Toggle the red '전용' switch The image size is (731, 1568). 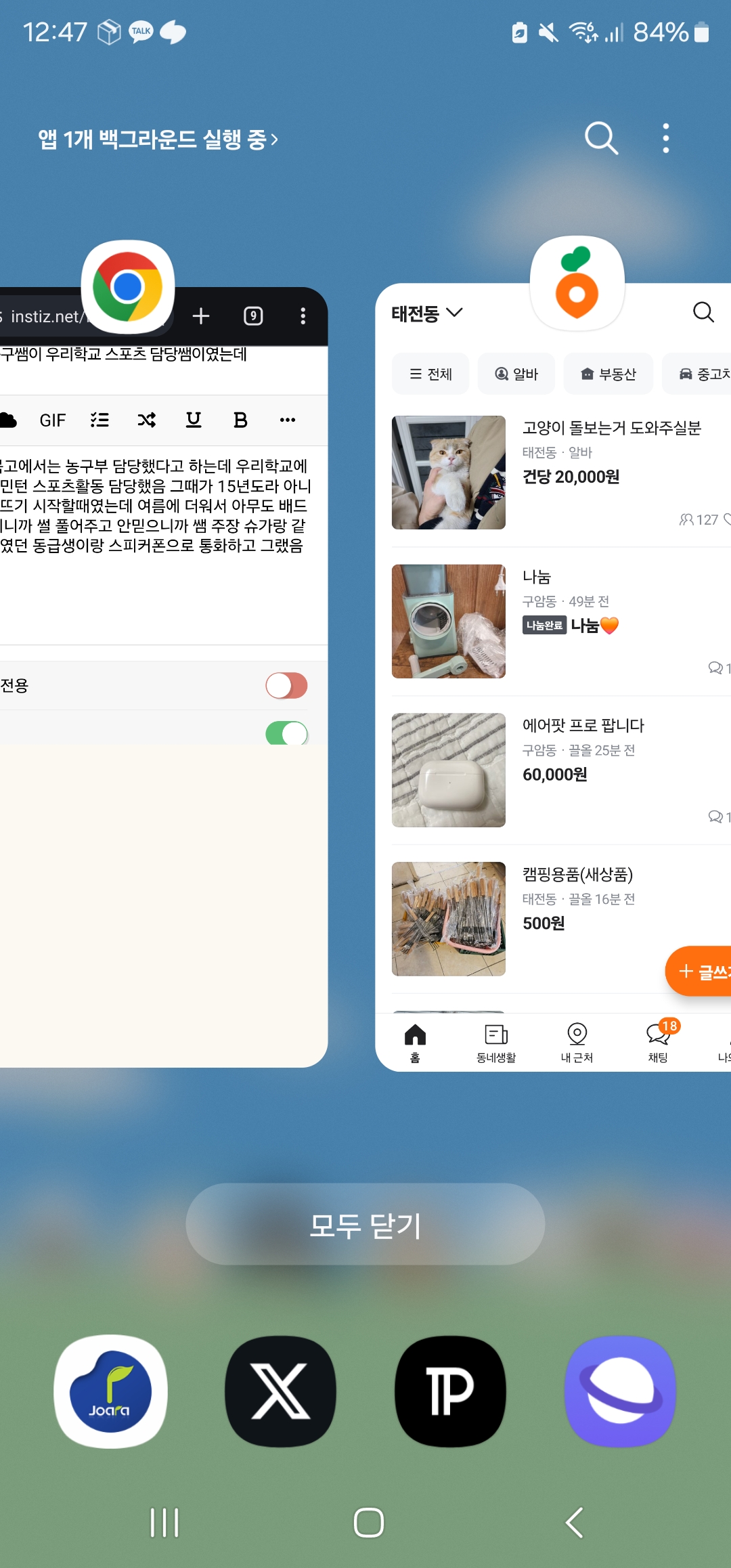[x=286, y=686]
